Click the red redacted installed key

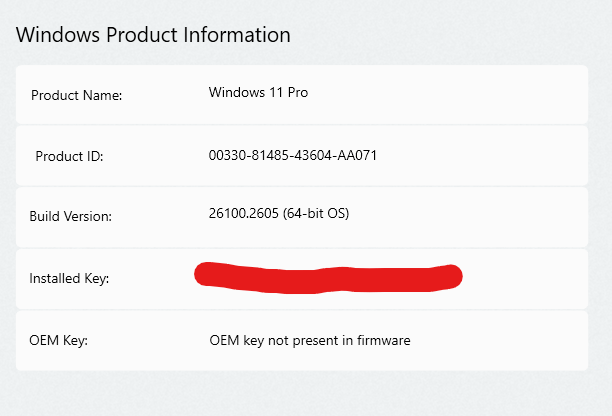[328, 277]
